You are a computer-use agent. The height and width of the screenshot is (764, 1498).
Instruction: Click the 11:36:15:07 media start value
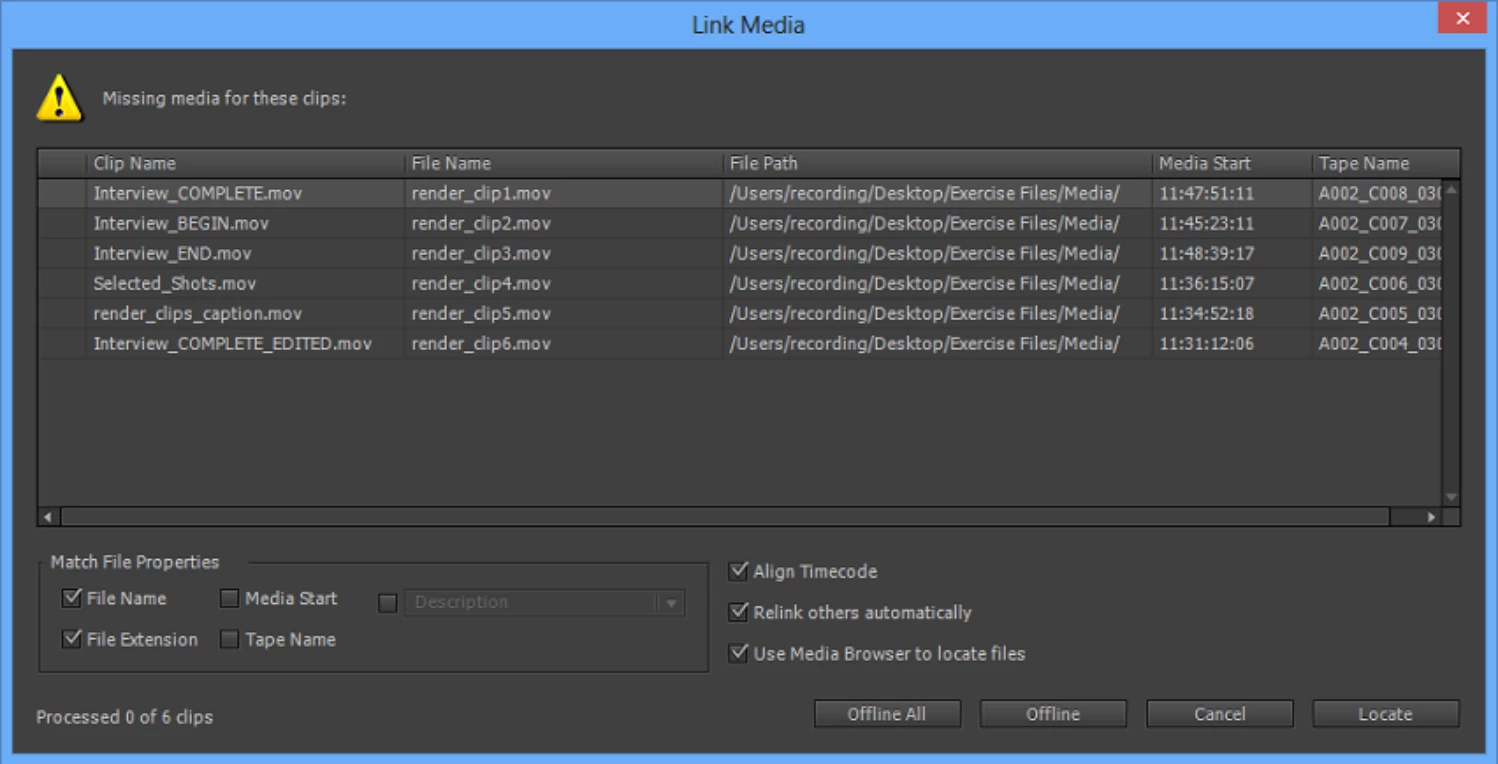click(1206, 283)
